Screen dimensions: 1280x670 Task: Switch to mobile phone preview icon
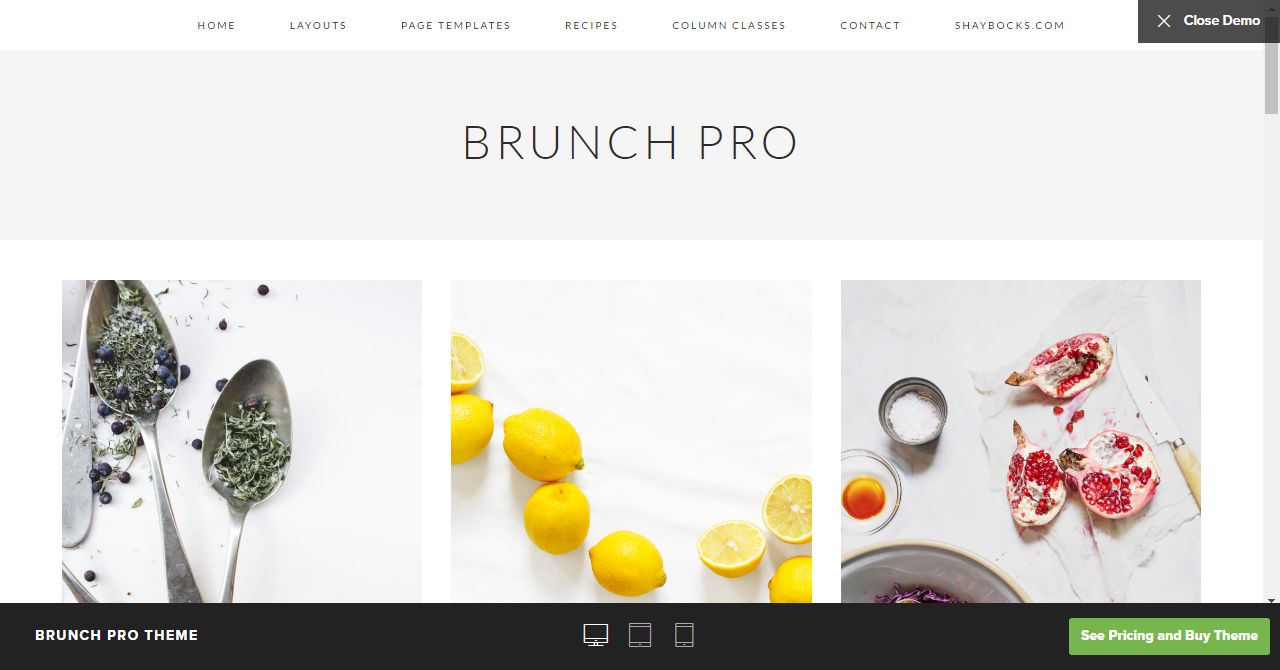pos(684,635)
